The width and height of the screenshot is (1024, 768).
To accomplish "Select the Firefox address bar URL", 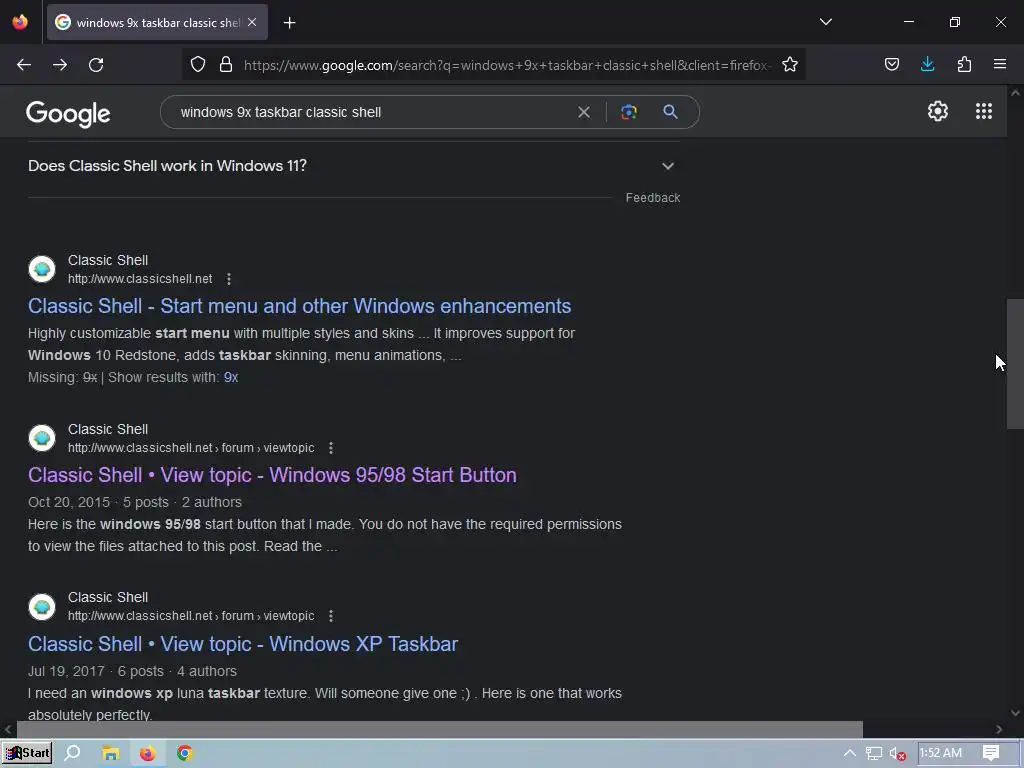I will (507, 65).
